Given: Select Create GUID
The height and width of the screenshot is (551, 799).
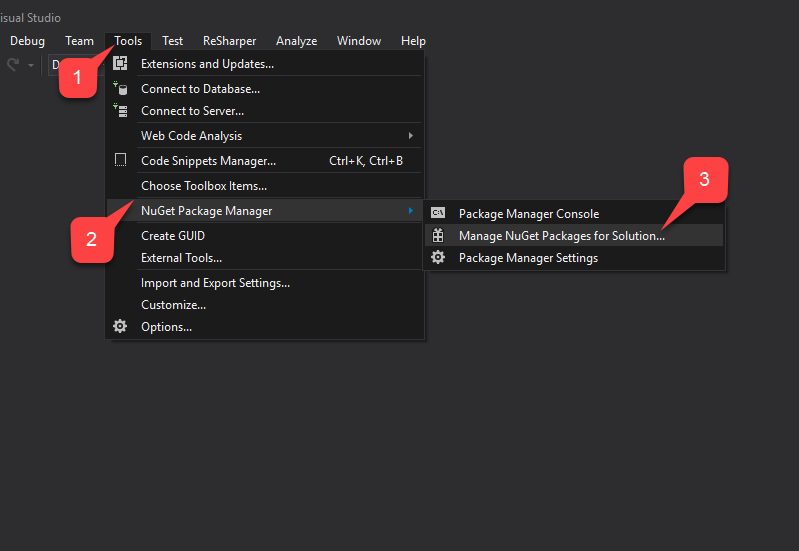Looking at the screenshot, I should tap(264, 235).
